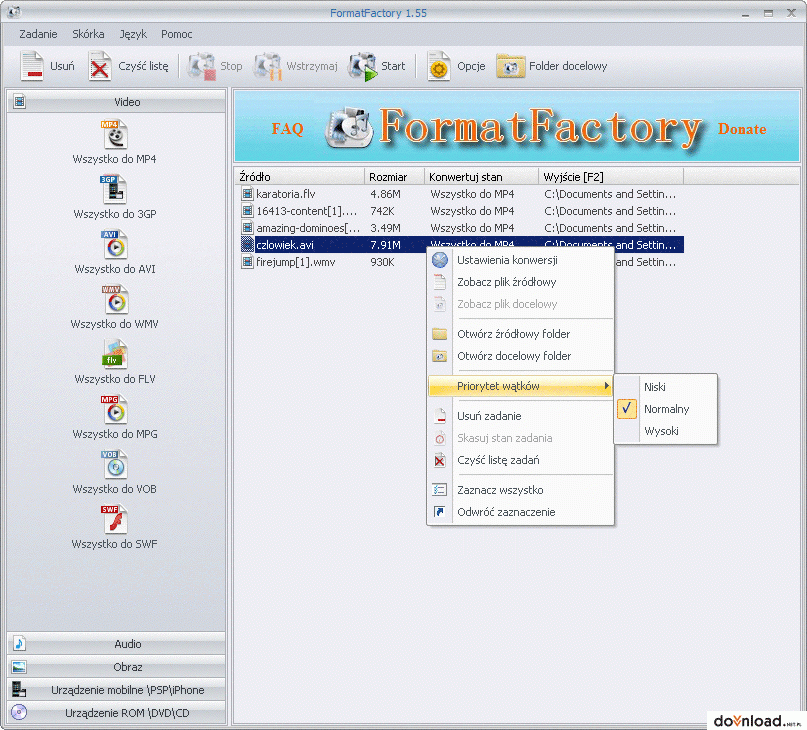The height and width of the screenshot is (730, 807).
Task: Click the Wyjście [F2] column header
Action: (x=611, y=177)
